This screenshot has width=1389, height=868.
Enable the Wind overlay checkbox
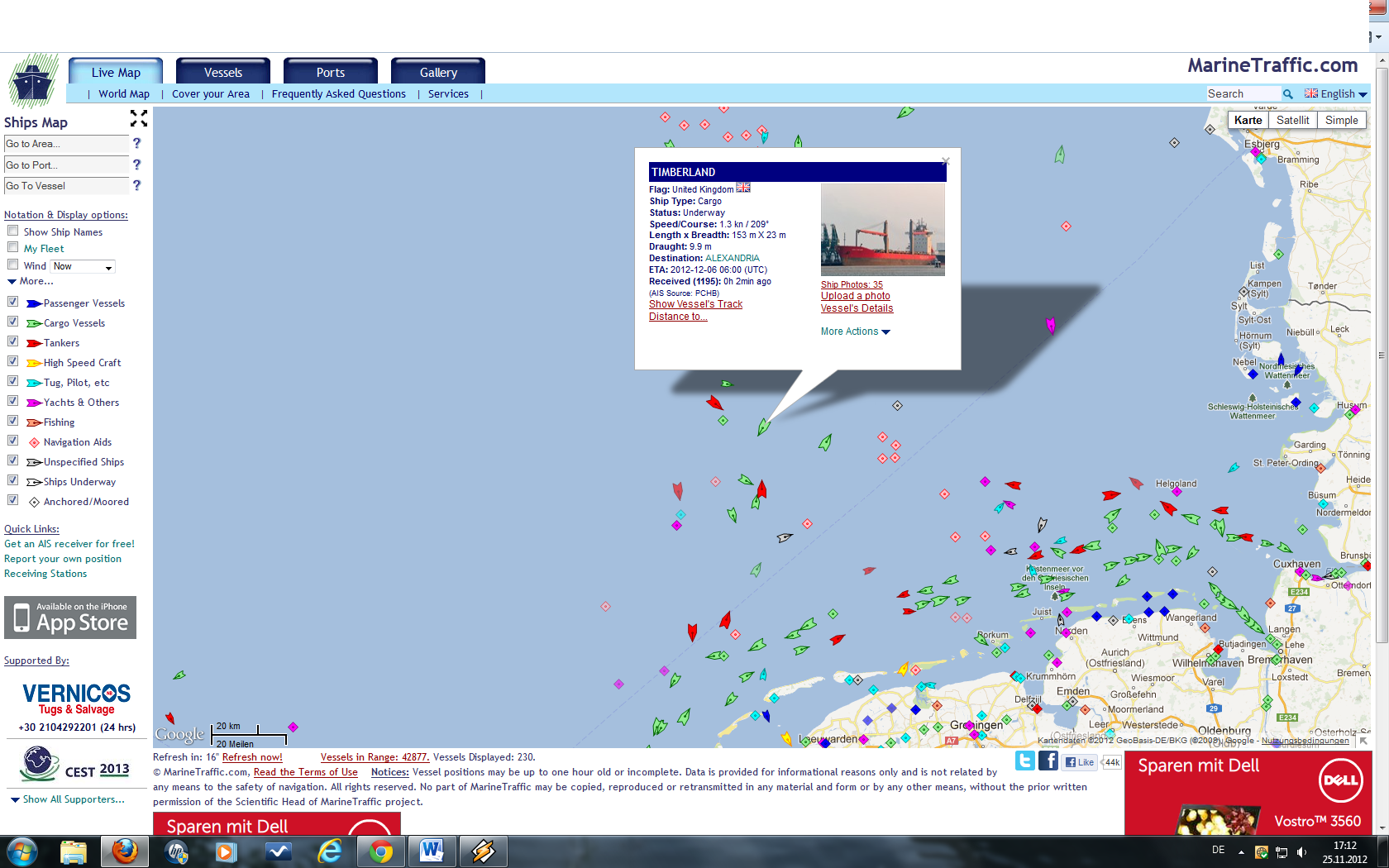[x=12, y=265]
